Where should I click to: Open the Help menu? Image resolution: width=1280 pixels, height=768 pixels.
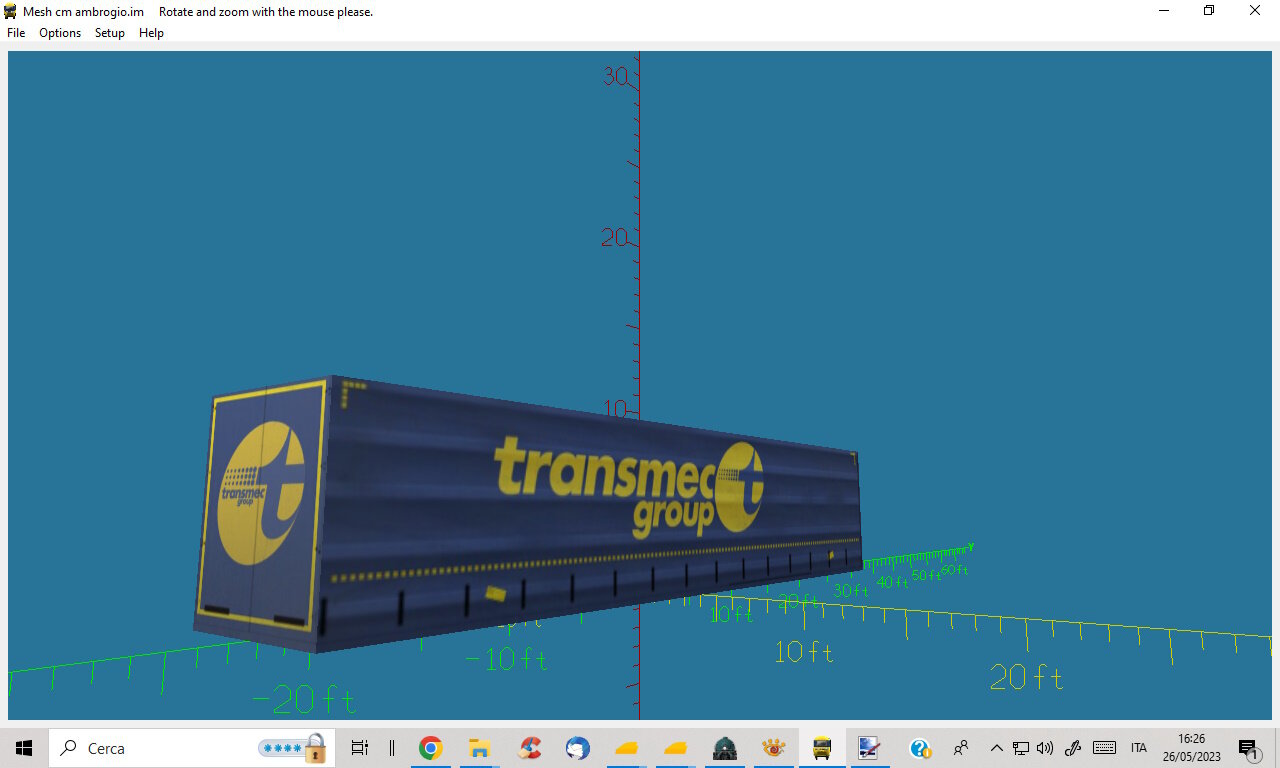pos(151,33)
